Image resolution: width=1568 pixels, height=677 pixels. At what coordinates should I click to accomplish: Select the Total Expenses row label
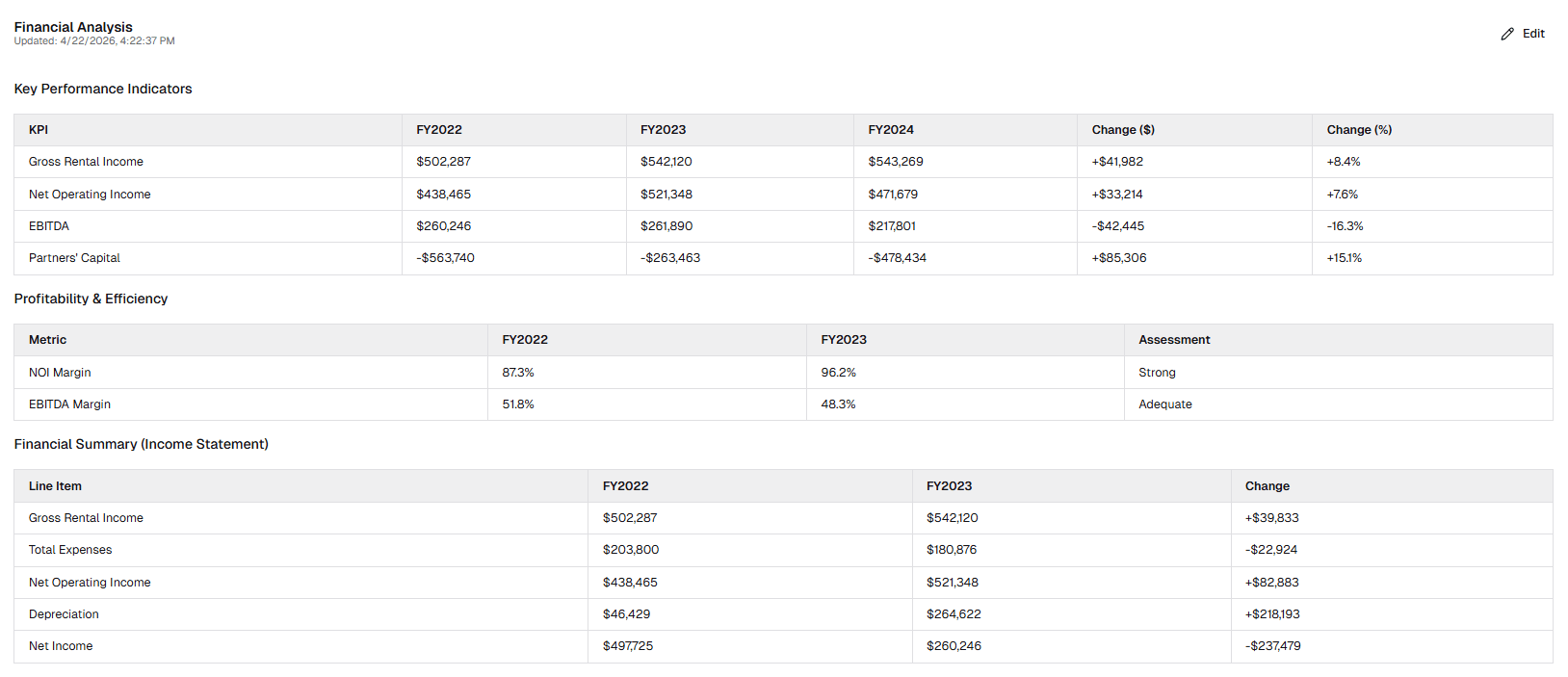[70, 550]
